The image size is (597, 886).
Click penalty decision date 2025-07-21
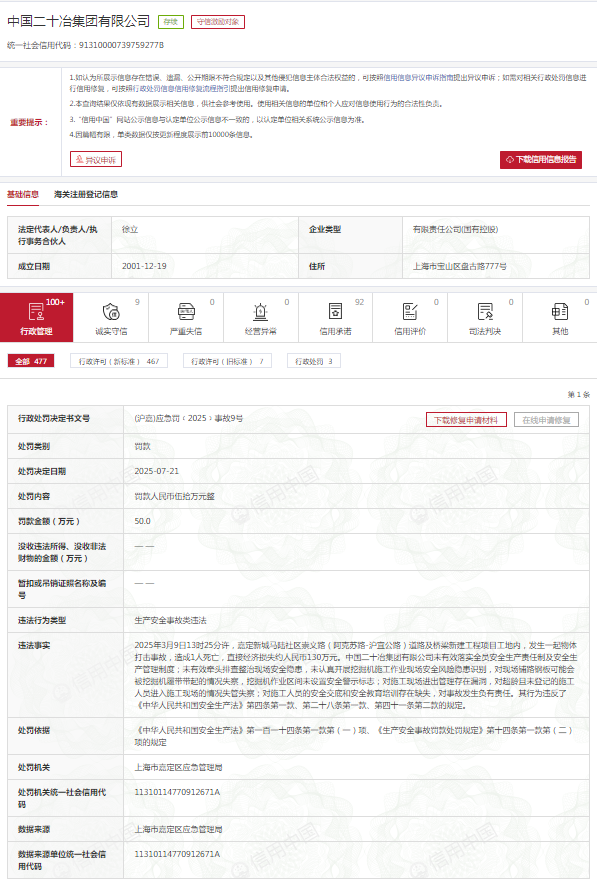pos(156,471)
